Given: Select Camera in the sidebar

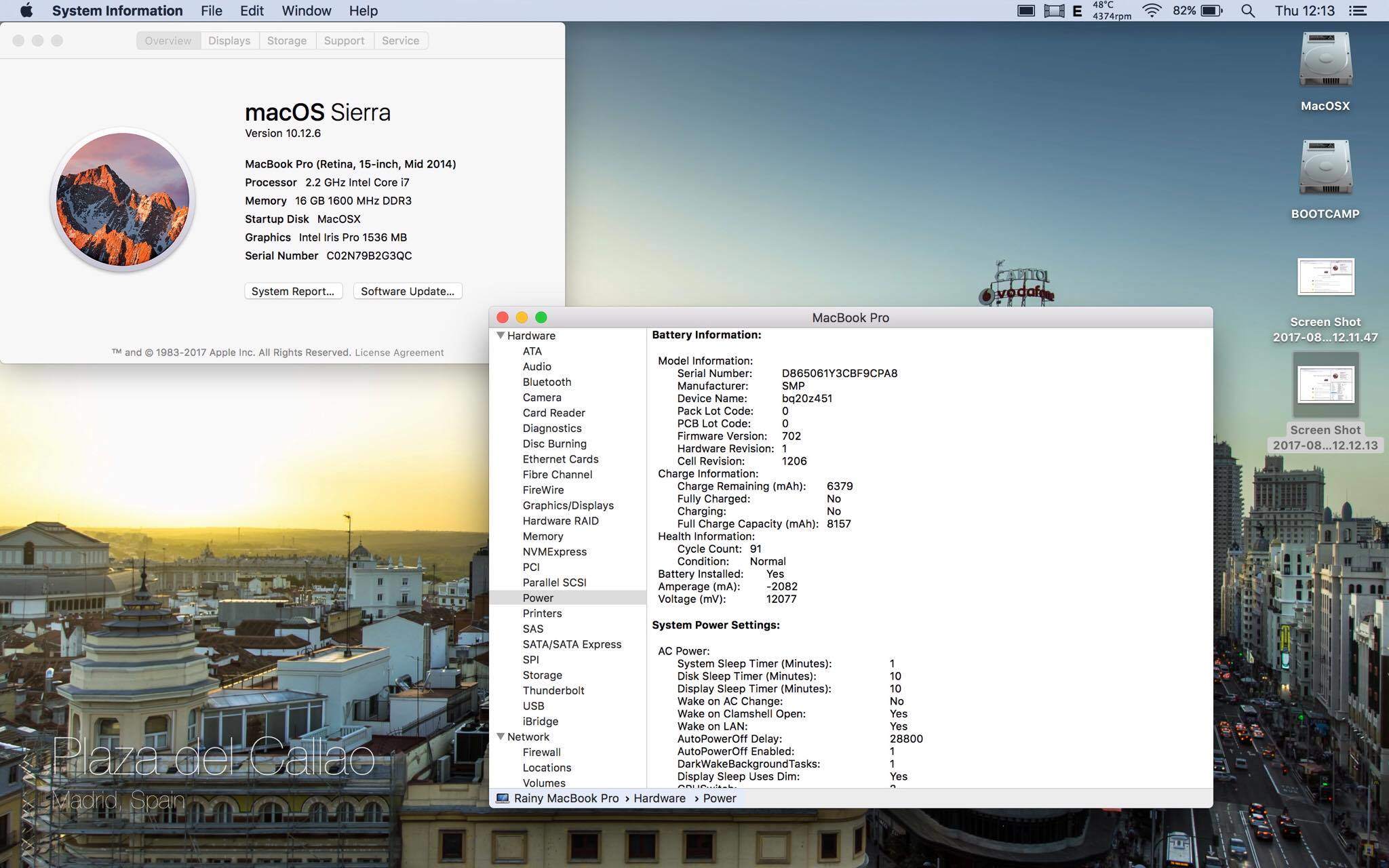Looking at the screenshot, I should coord(542,397).
